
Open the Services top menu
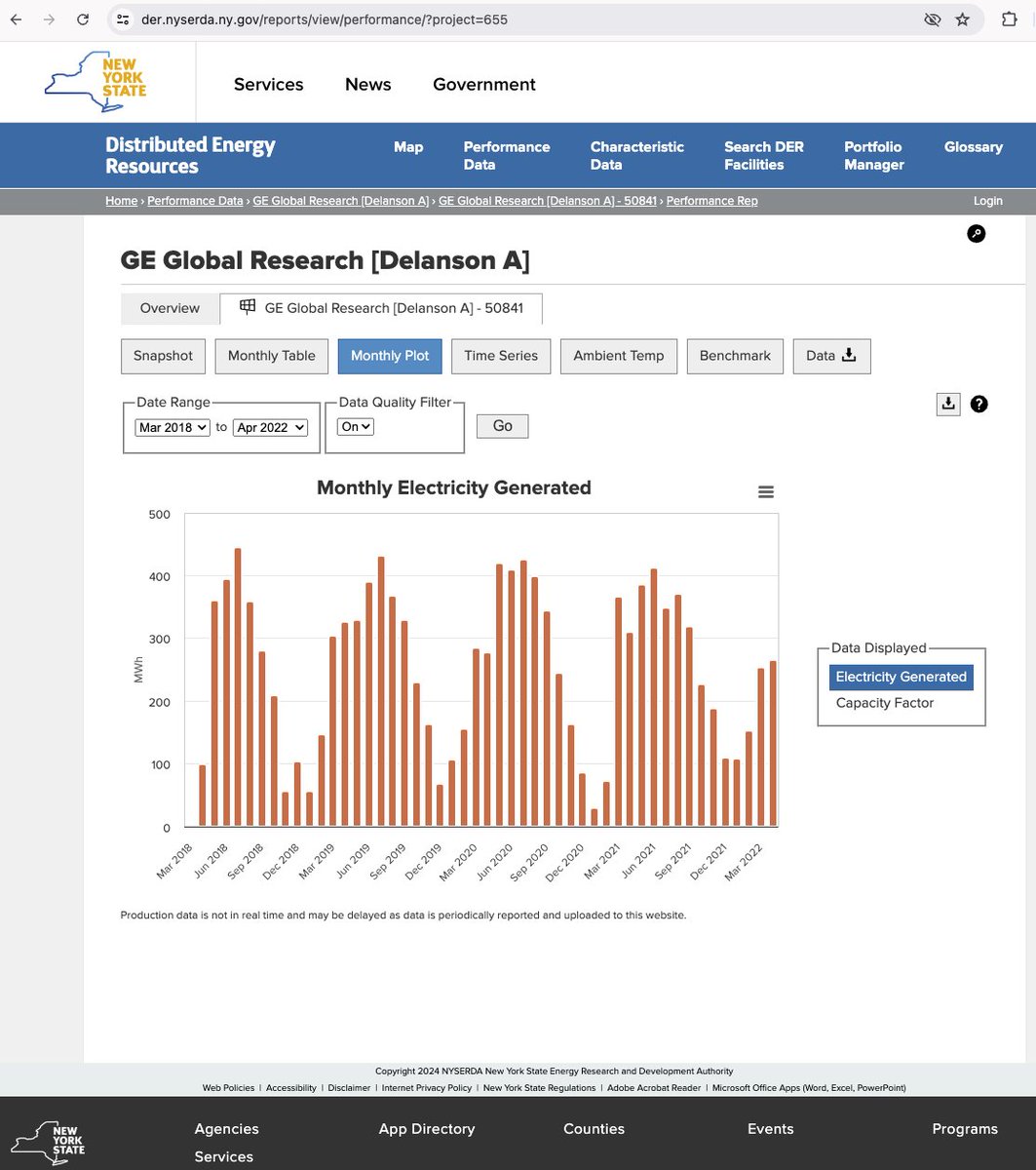(269, 85)
